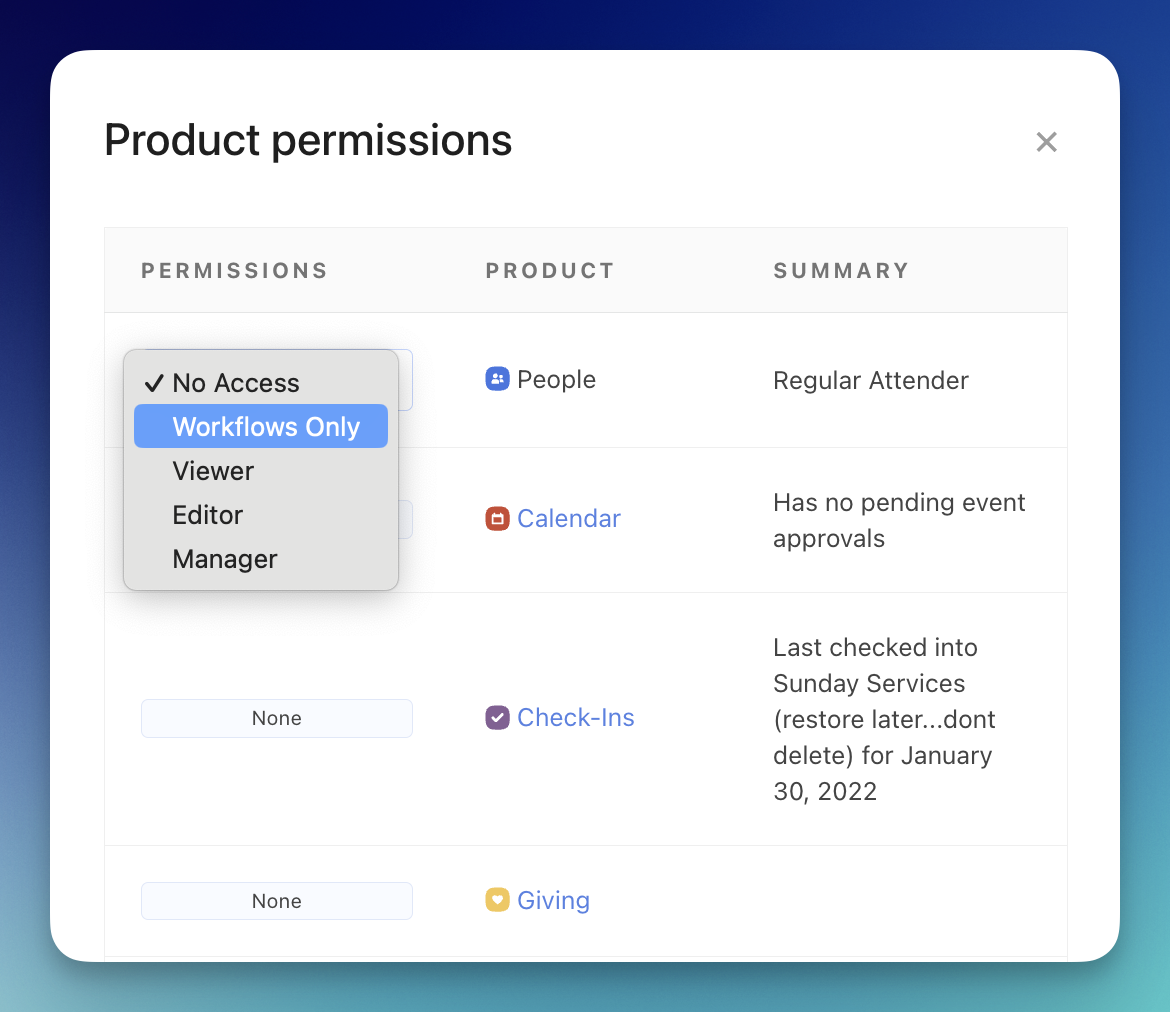1170x1012 pixels.
Task: Set permission to Editor
Action: coord(208,515)
